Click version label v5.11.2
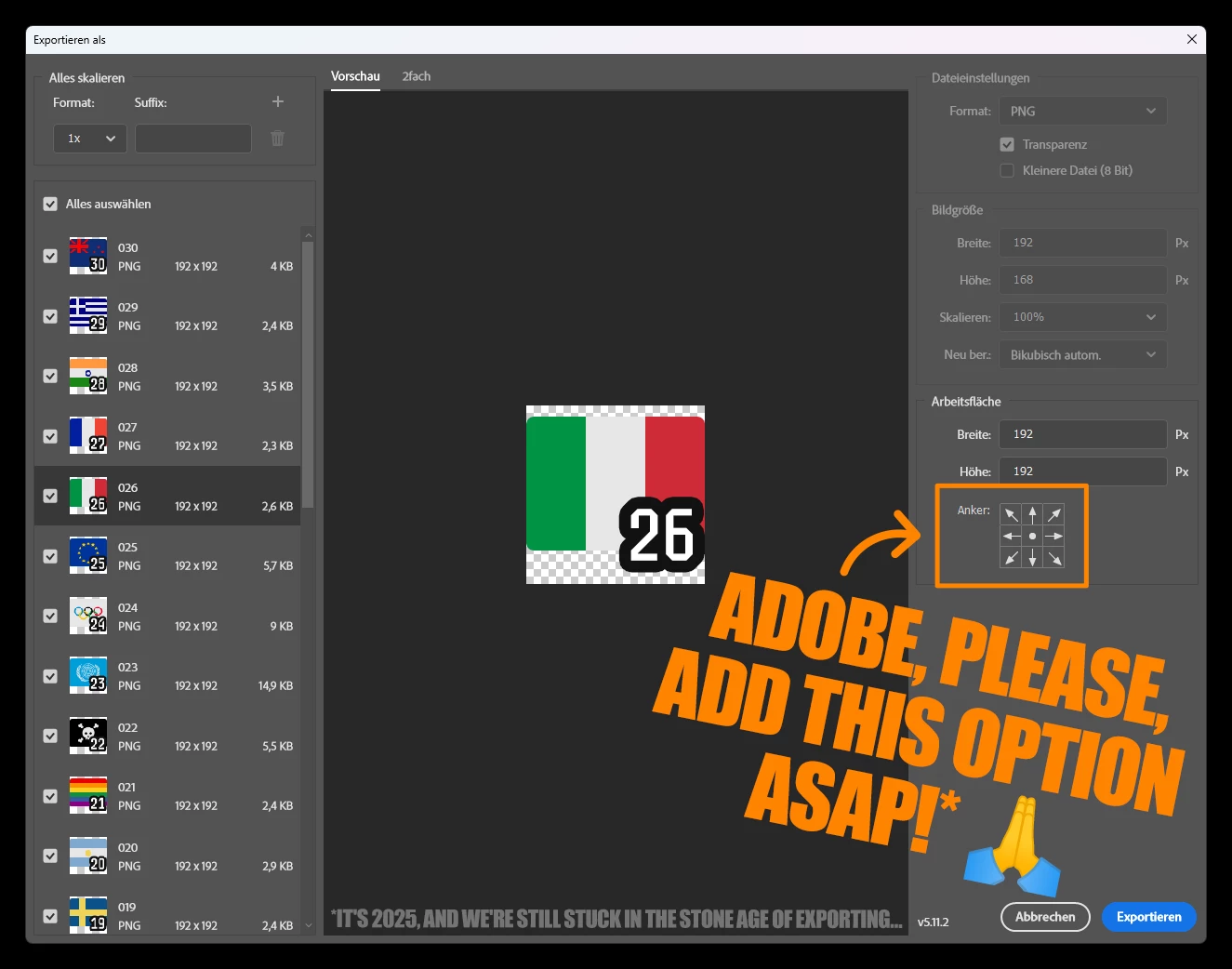This screenshot has height=969, width=1232. click(x=933, y=923)
